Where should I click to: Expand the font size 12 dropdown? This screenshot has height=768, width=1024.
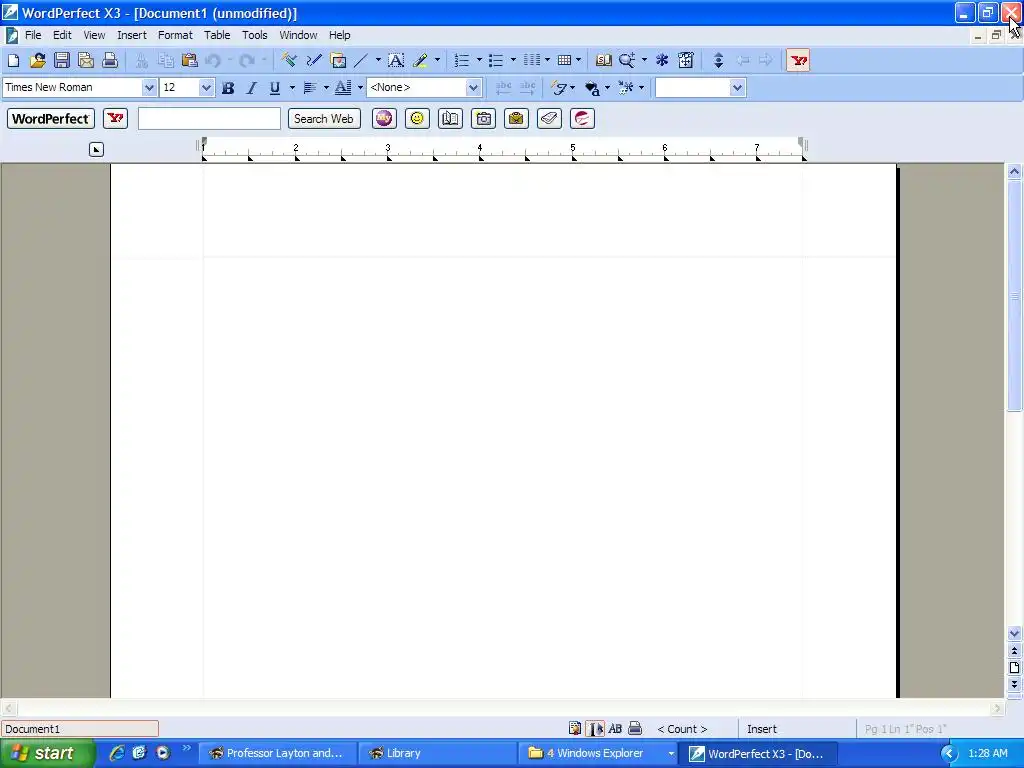(206, 88)
